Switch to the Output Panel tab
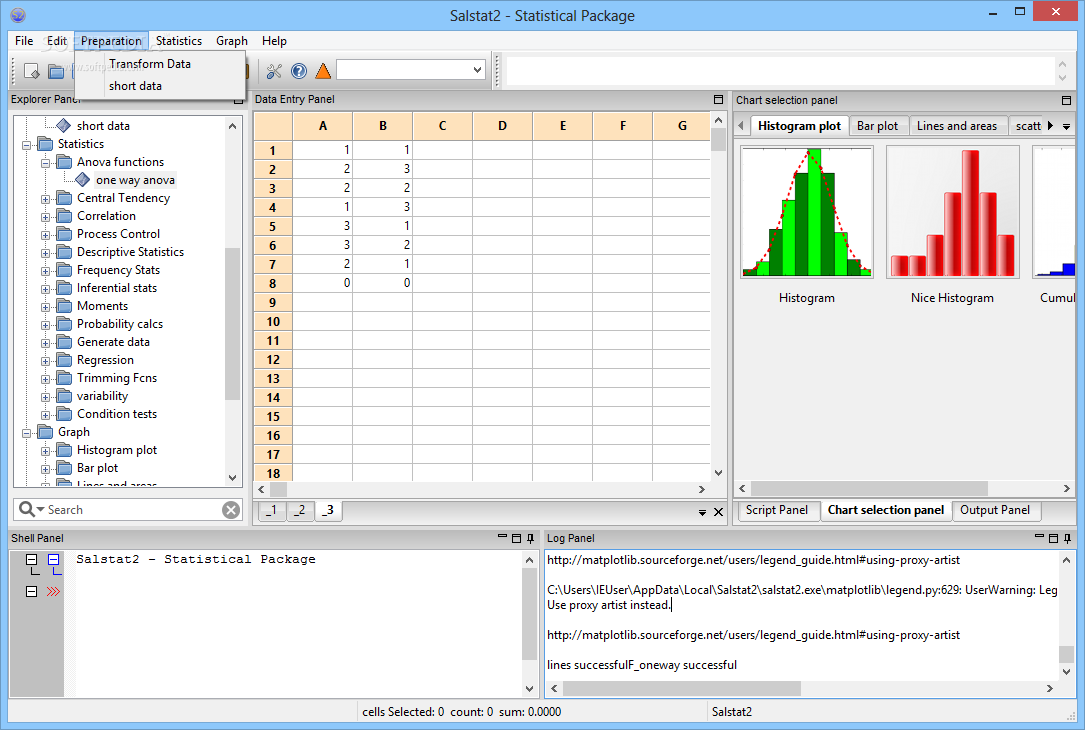This screenshot has width=1085, height=730. [995, 510]
